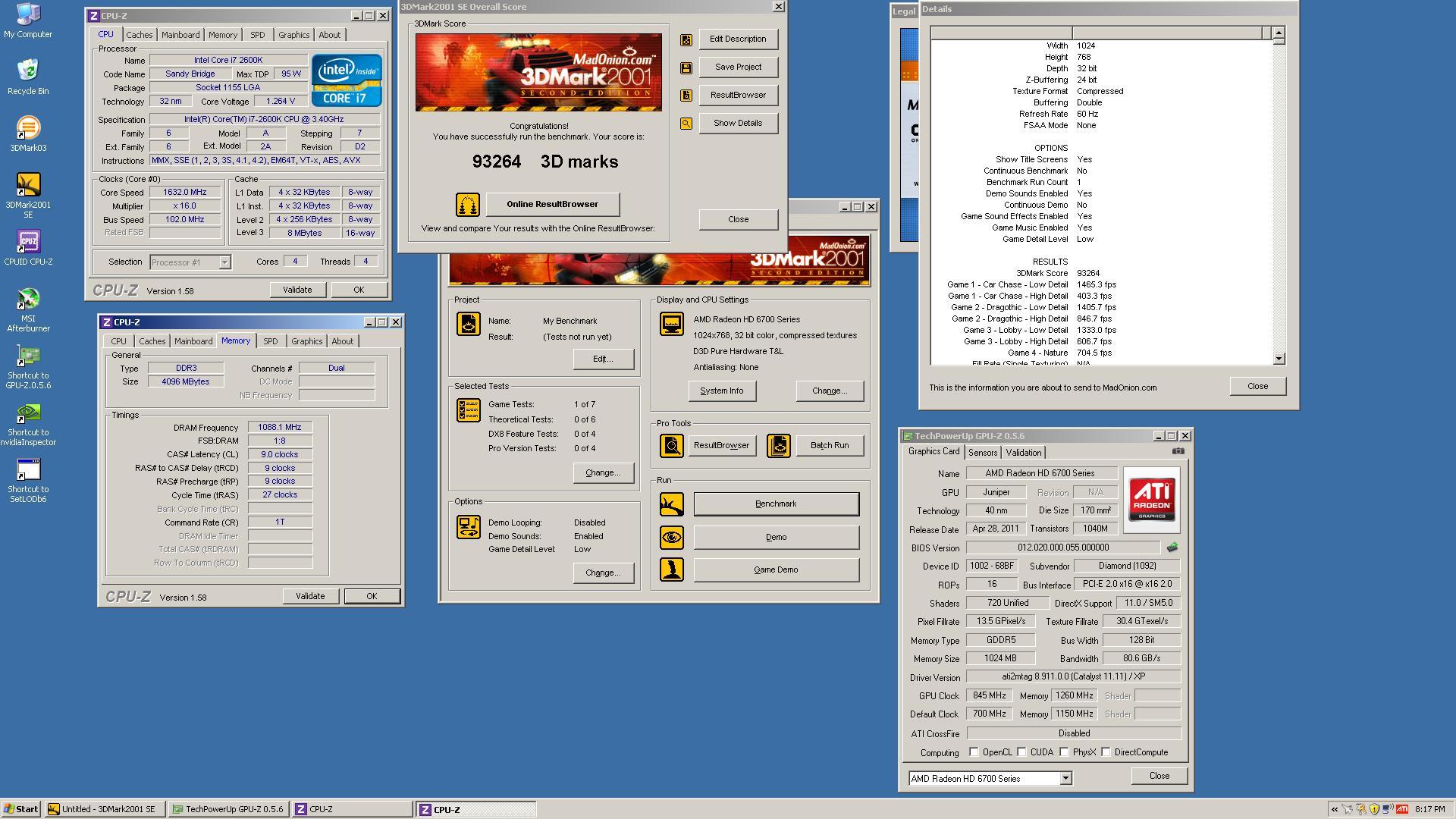Launch the 3DMark2001 SE desktop shortcut
The width and height of the screenshot is (1456, 819).
[28, 195]
